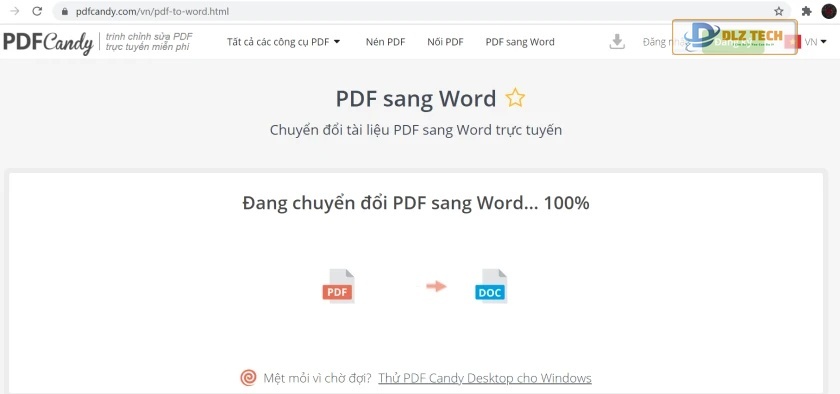Bookmark this page with the address bar star
This screenshot has height=394, width=840.
click(778, 11)
